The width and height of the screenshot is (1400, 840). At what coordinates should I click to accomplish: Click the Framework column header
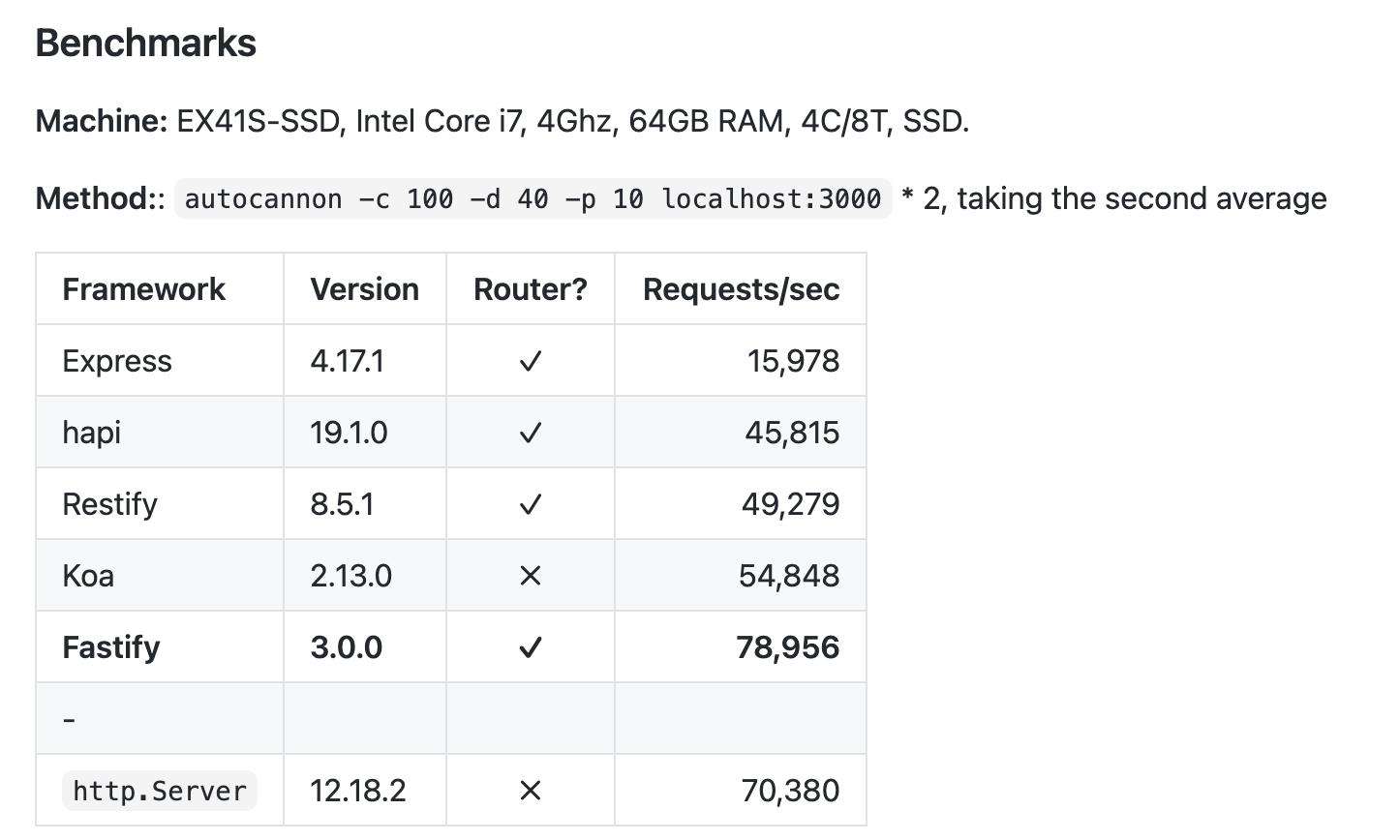[143, 289]
